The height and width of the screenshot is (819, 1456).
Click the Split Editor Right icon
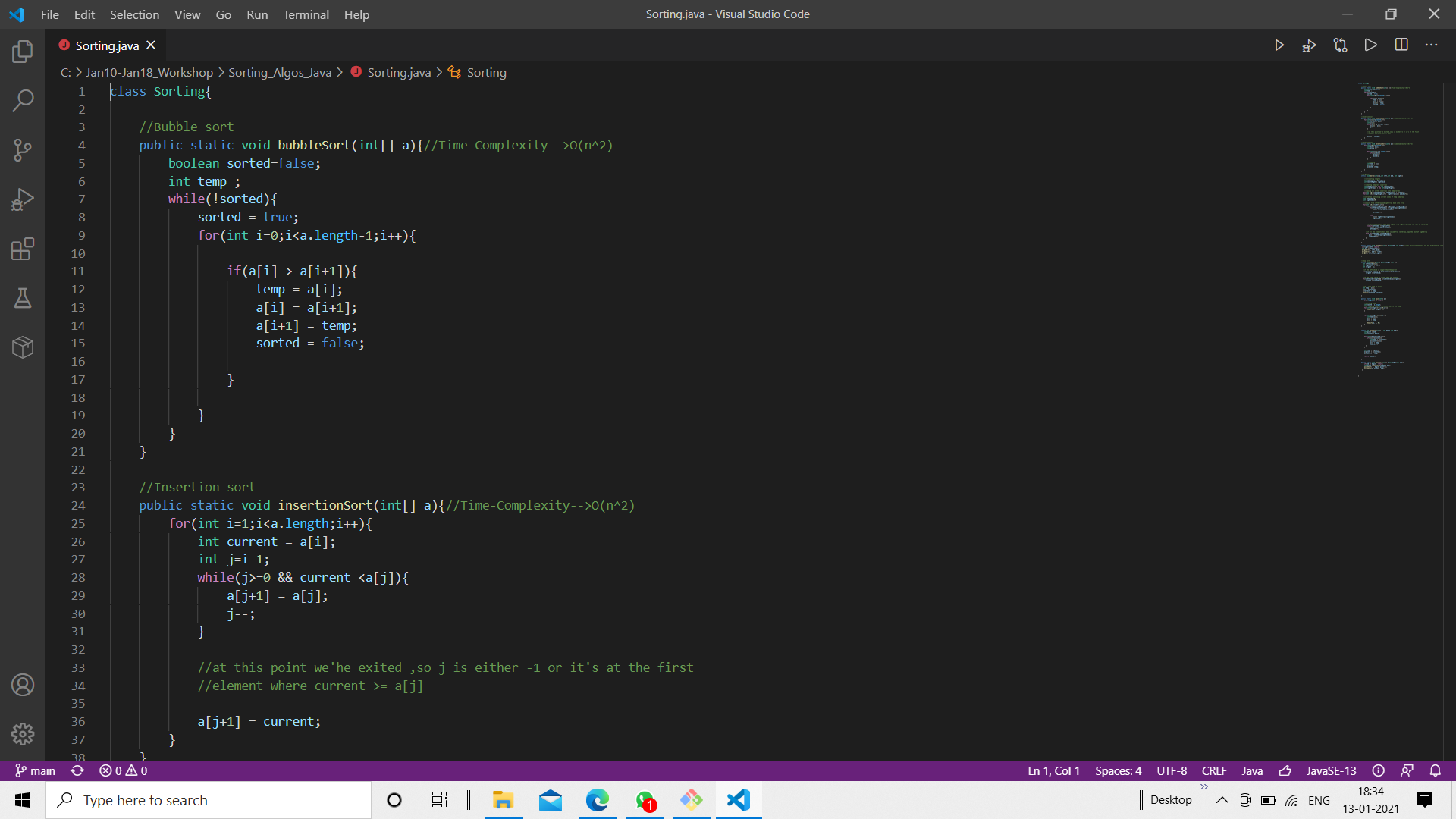click(1401, 45)
